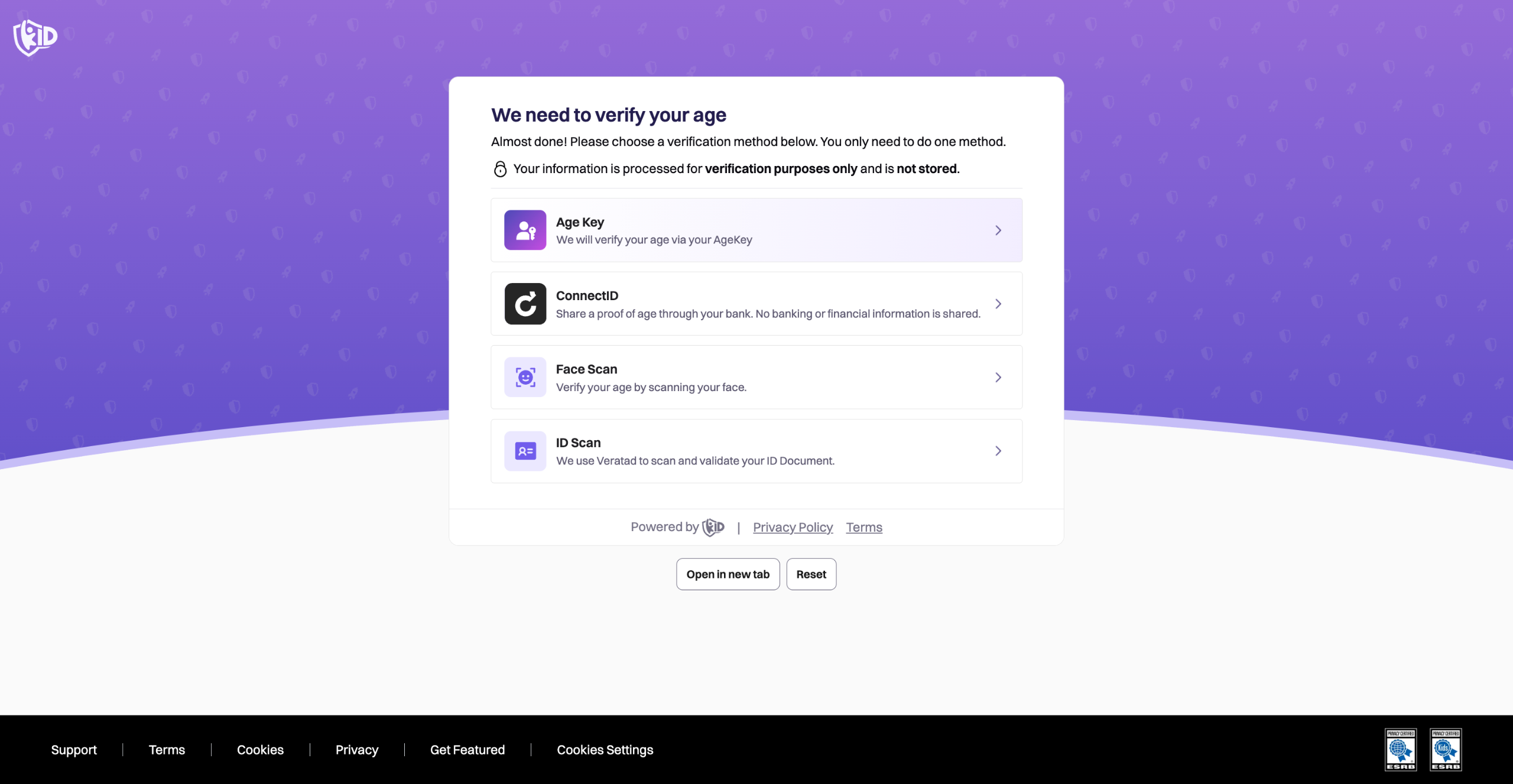Click the Face Scan smiley icon

(525, 377)
